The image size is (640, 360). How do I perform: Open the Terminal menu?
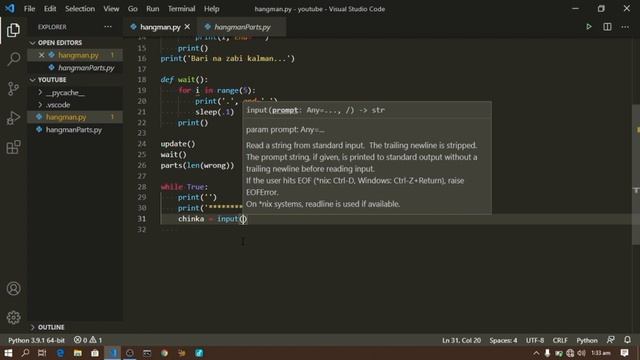click(181, 9)
